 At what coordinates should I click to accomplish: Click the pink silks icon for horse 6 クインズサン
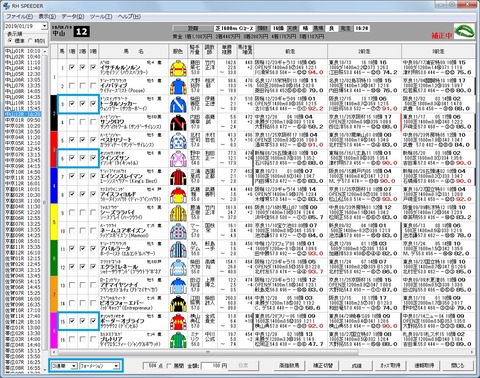point(178,158)
